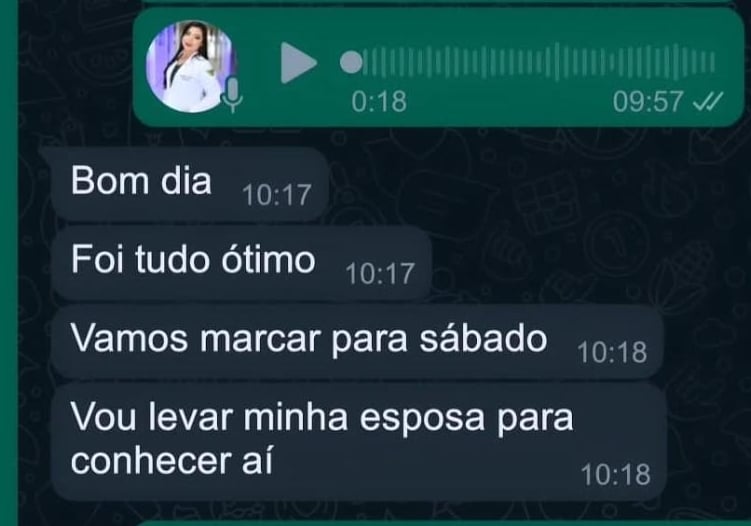Image resolution: width=751 pixels, height=526 pixels.
Task: Select the "Bom dia" message bubble
Action: coord(190,184)
